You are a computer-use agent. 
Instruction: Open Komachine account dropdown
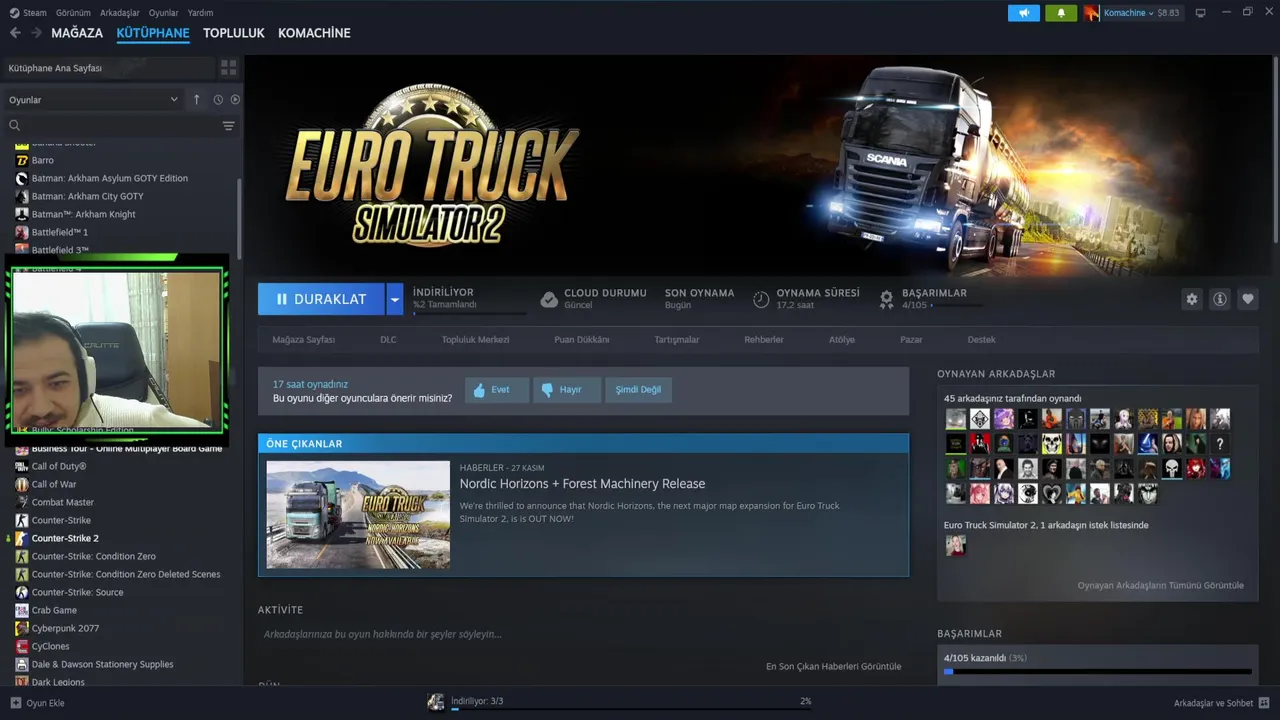(1131, 13)
